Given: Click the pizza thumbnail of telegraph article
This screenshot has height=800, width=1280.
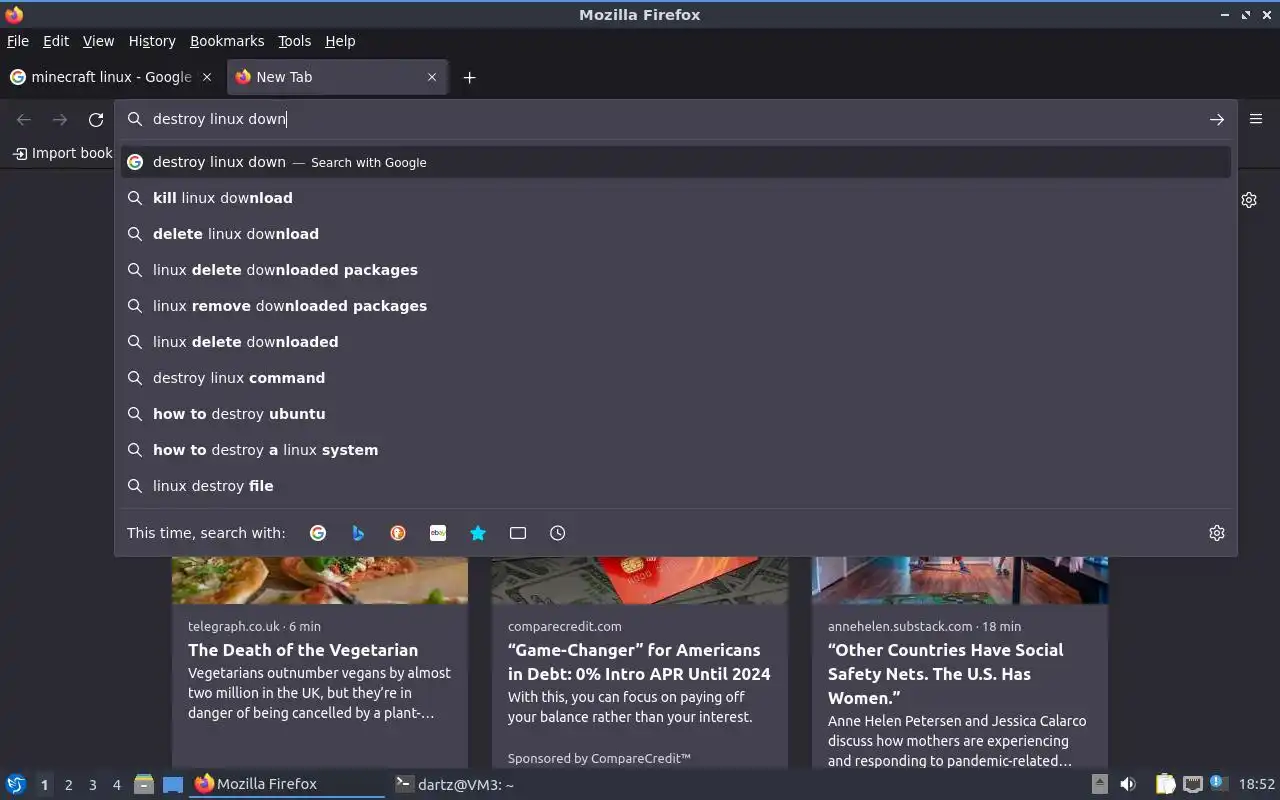Looking at the screenshot, I should pyautogui.click(x=320, y=580).
